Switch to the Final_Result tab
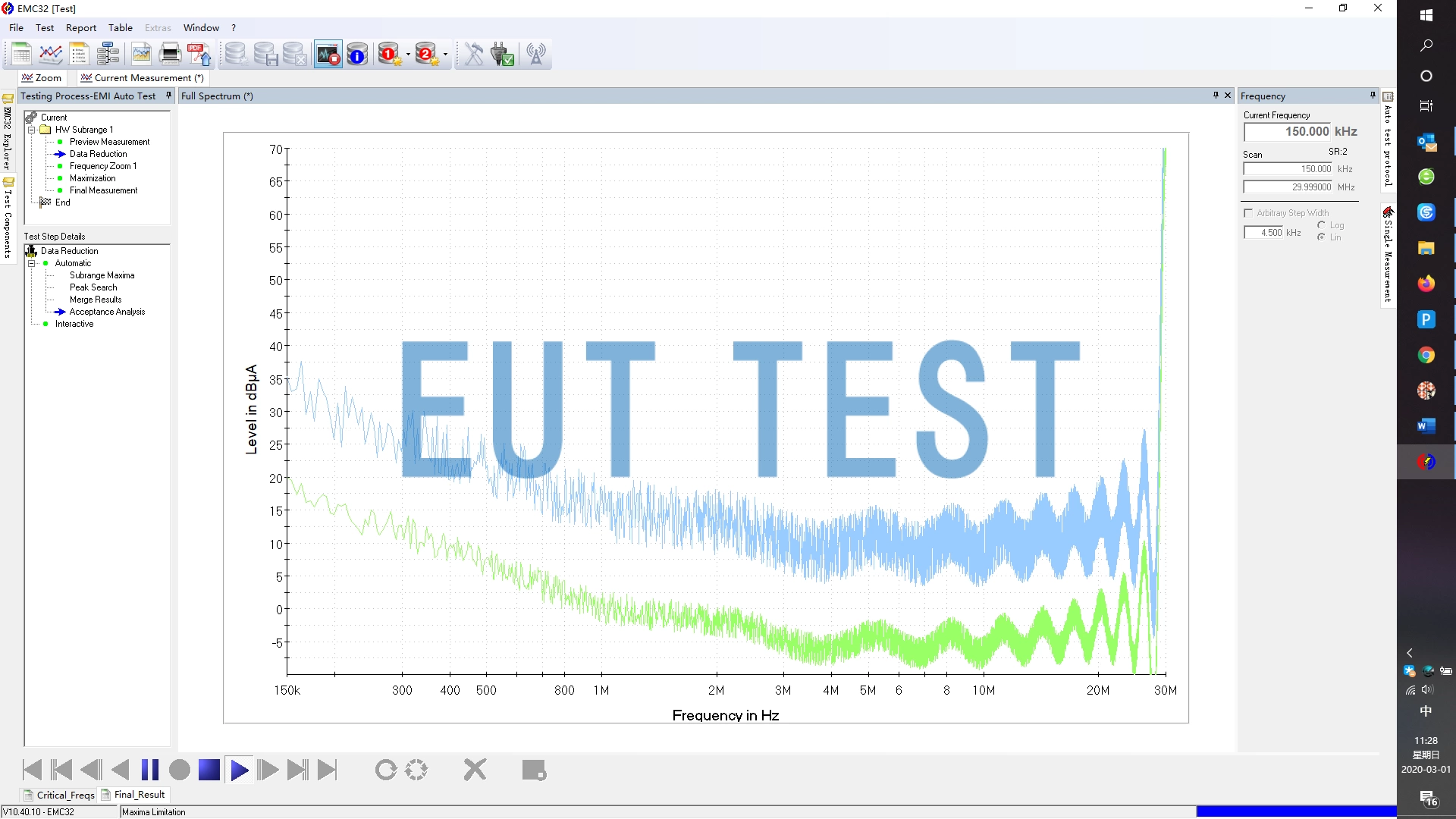Image resolution: width=1456 pixels, height=819 pixels. pos(133,795)
